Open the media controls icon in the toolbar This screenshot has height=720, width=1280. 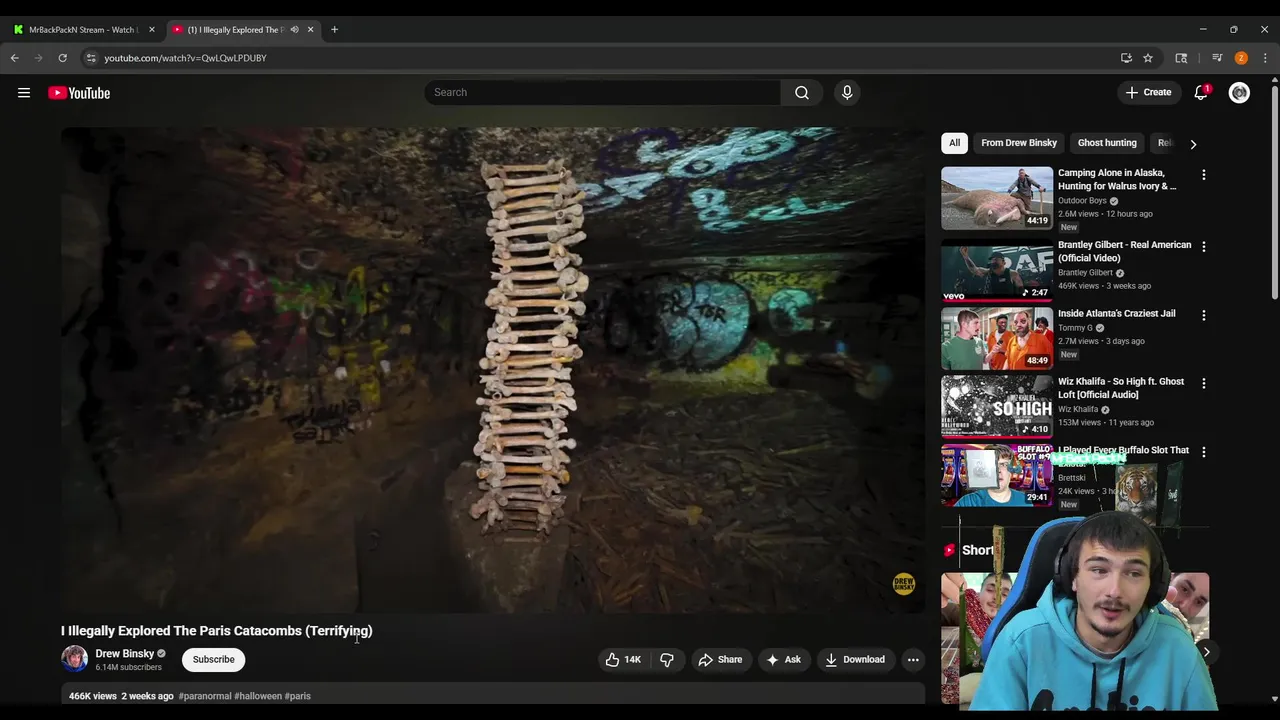(1217, 58)
